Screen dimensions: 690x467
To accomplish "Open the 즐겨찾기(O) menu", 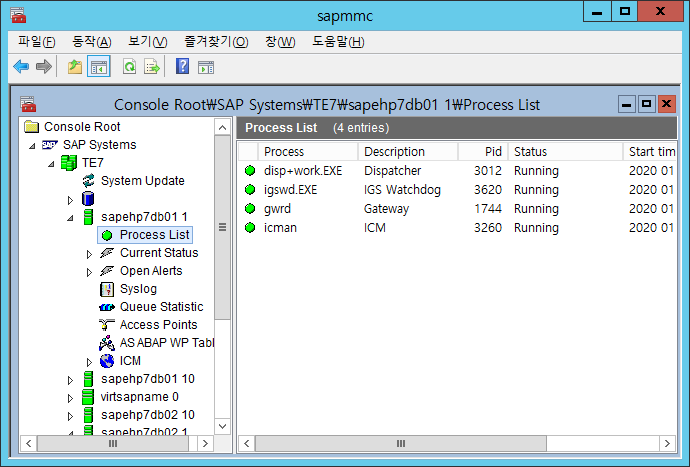I will coord(216,42).
